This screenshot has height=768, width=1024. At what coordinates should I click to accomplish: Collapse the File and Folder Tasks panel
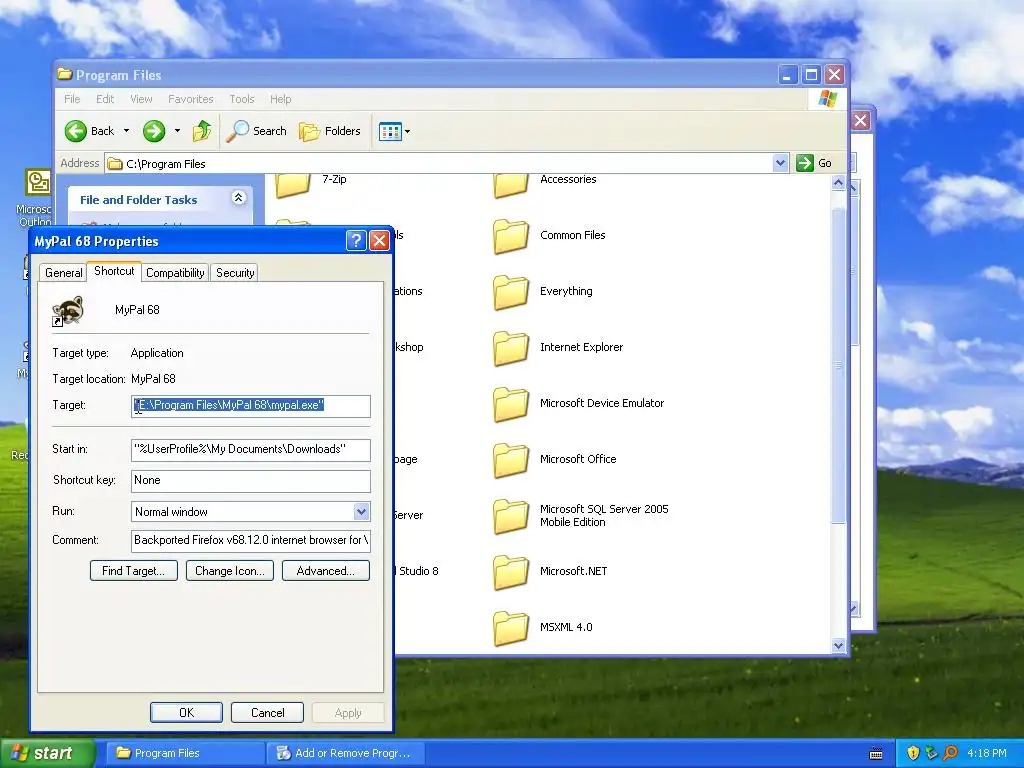click(238, 198)
